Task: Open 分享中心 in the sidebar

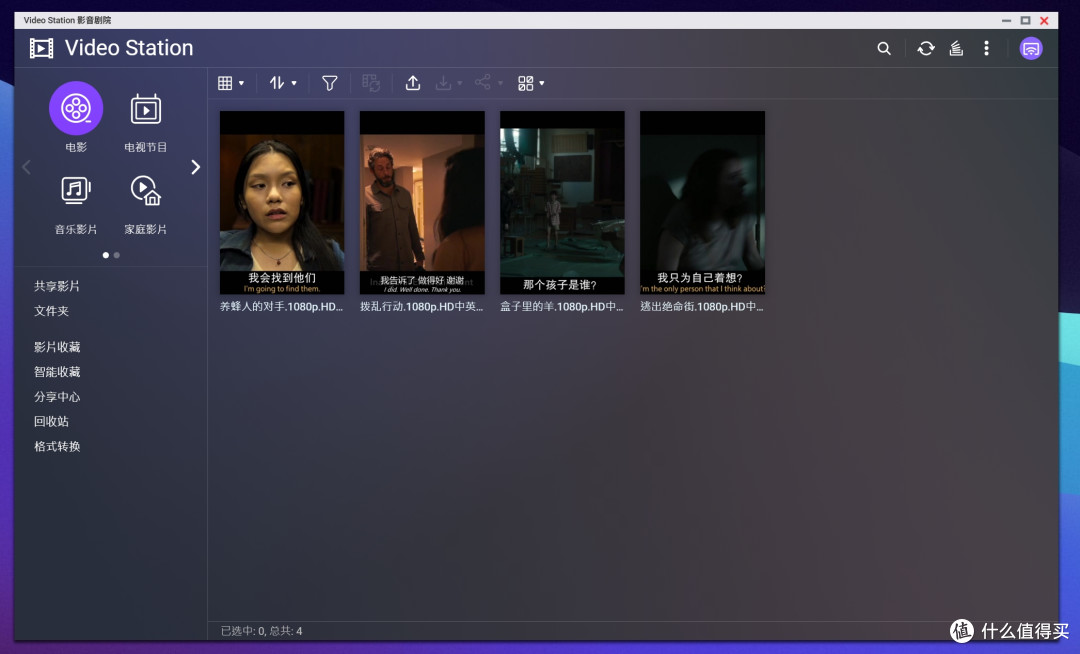Action: 57,397
